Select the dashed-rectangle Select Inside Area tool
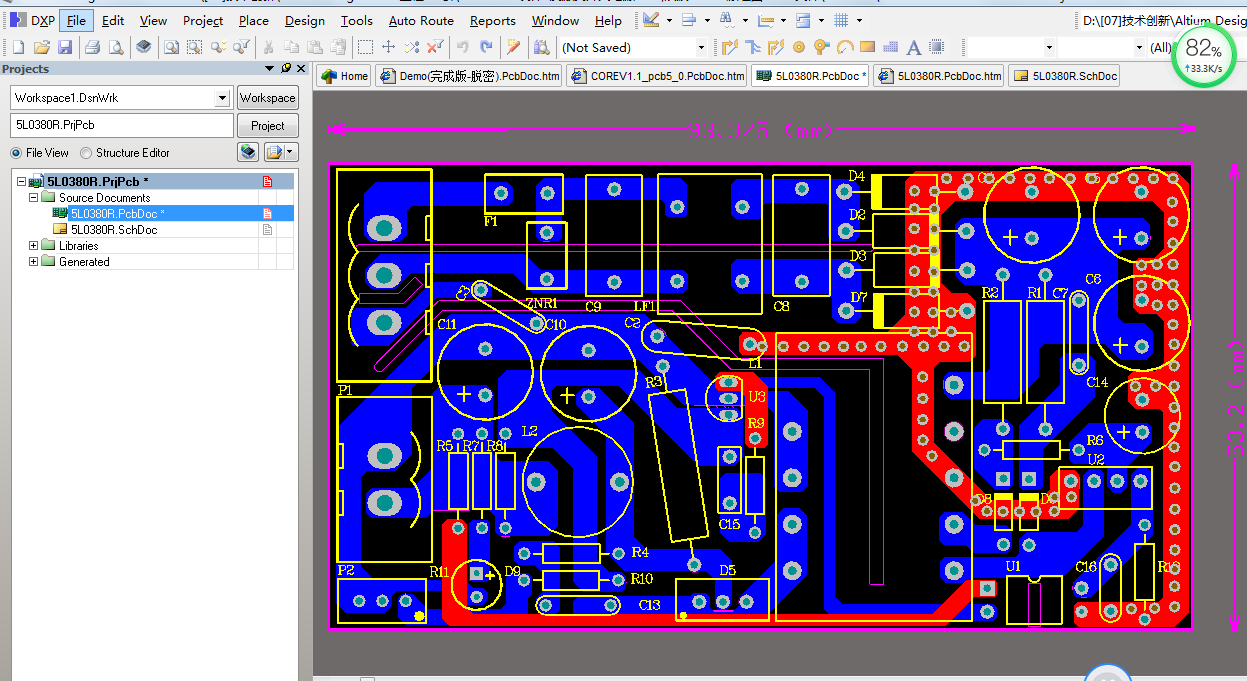This screenshot has height=681, width=1247. coord(366,47)
